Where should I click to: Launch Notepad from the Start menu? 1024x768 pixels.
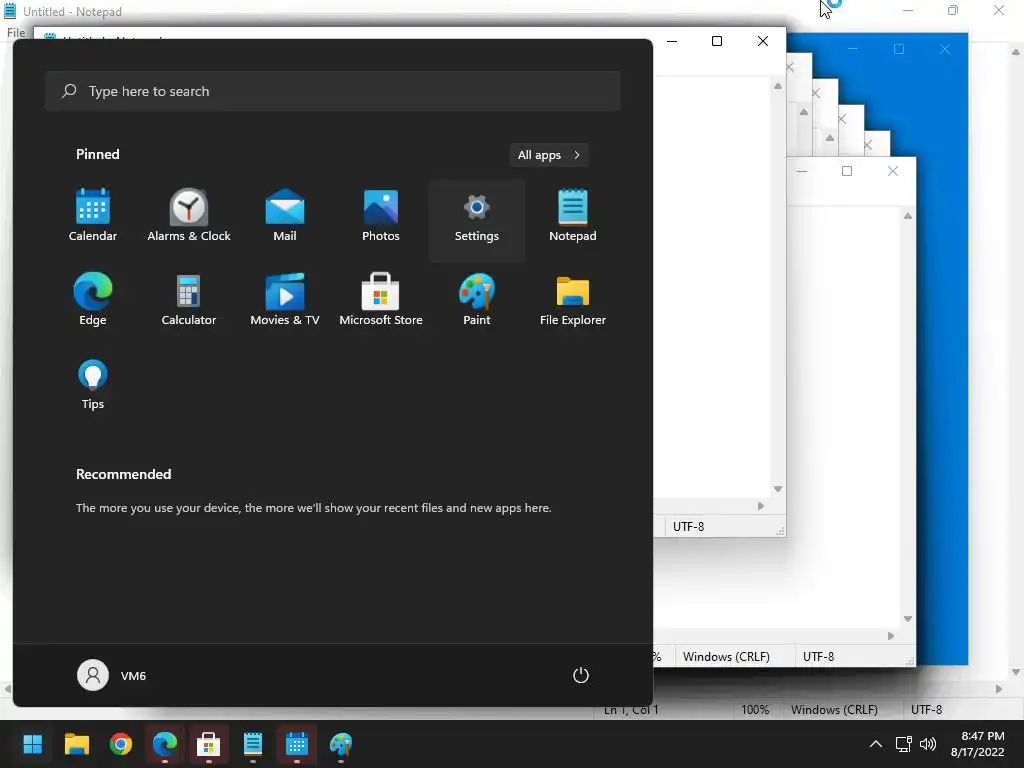tap(573, 216)
